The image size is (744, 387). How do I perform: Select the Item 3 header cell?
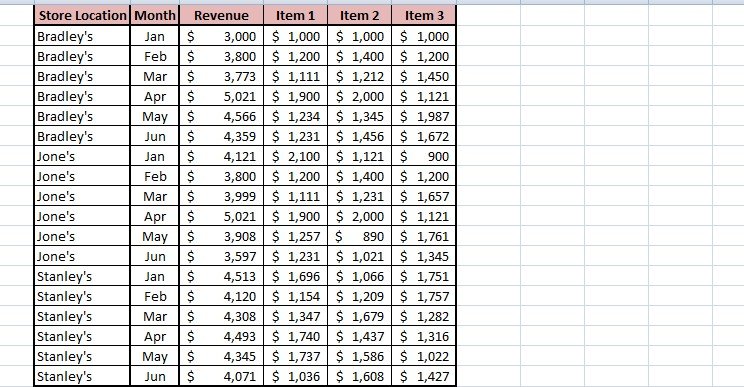coord(424,16)
